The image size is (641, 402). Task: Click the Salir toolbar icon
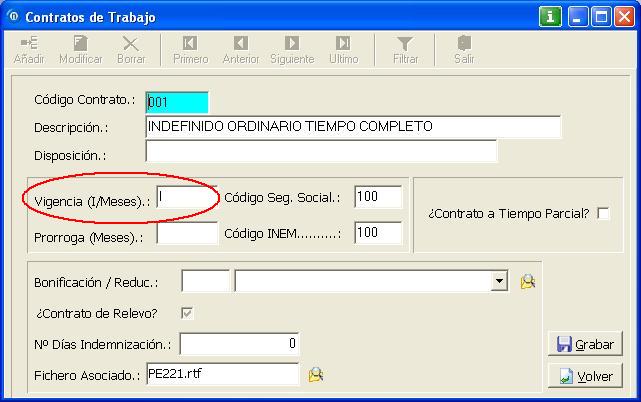464,50
